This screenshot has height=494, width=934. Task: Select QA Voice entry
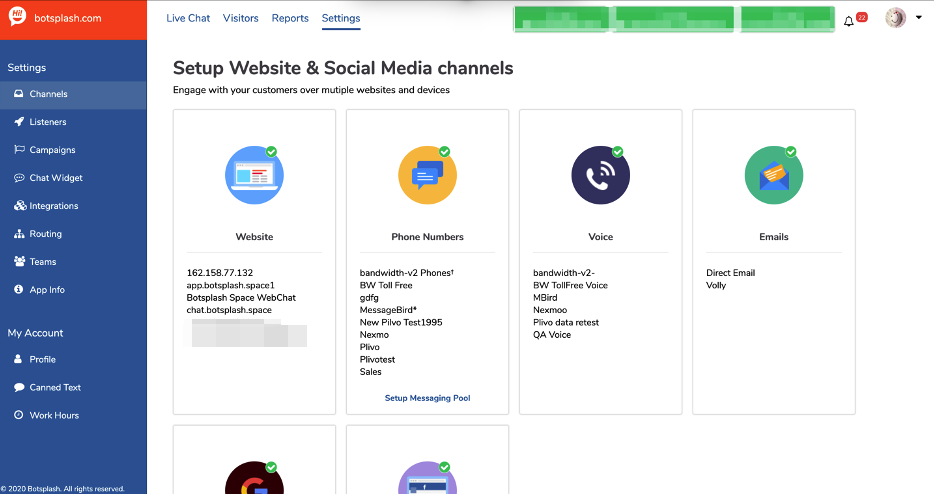tap(552, 335)
